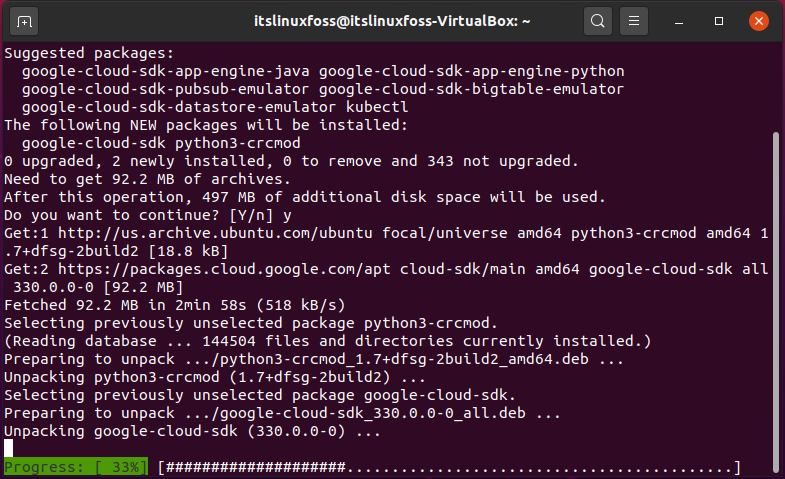
Task: Click the window title itslinuxfoss@itslinuxfoss-VirtualBox
Action: pos(392,22)
